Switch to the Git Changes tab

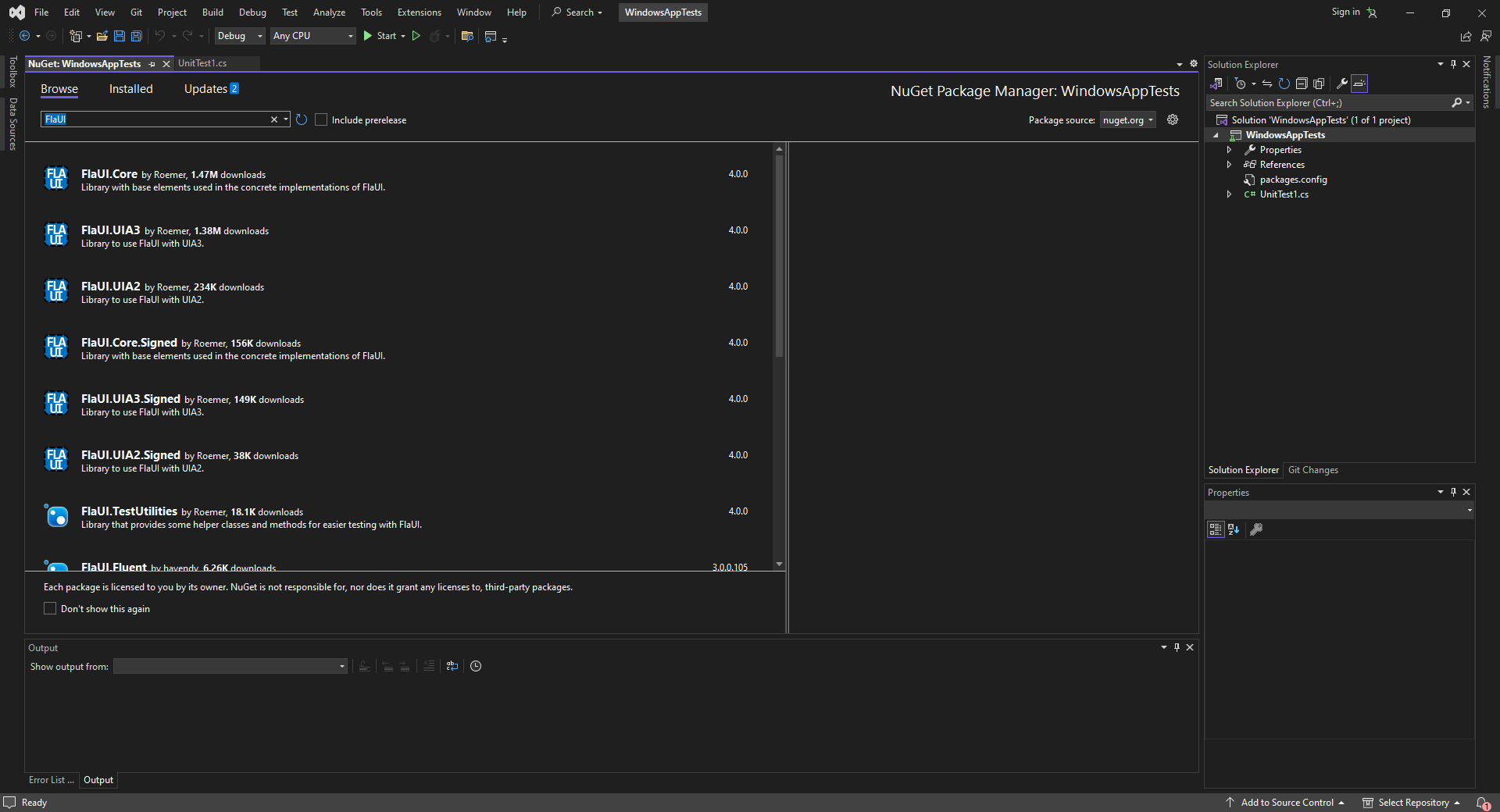1312,470
